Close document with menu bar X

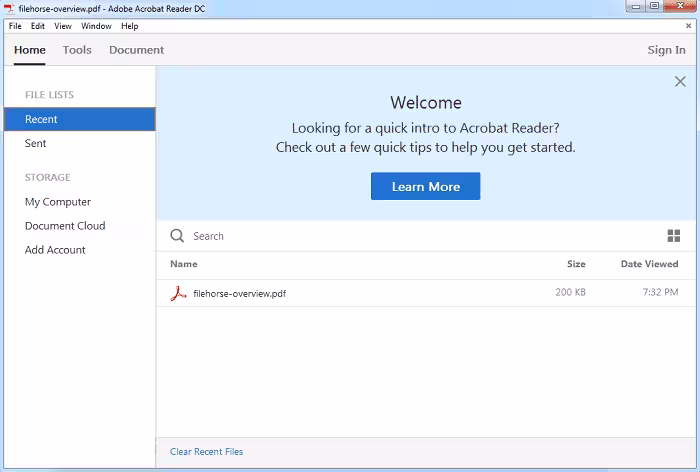click(688, 26)
